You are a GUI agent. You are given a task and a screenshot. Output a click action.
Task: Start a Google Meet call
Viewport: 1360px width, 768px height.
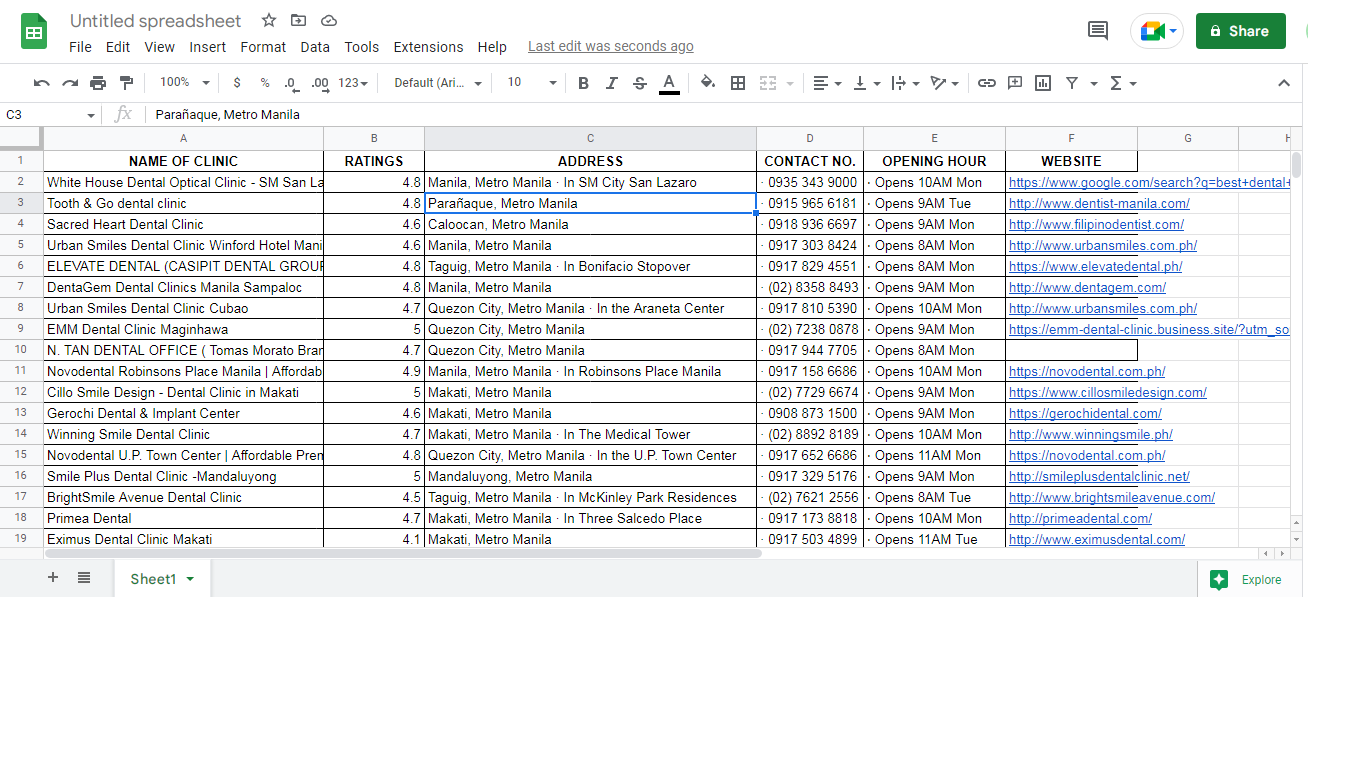(x=1157, y=31)
